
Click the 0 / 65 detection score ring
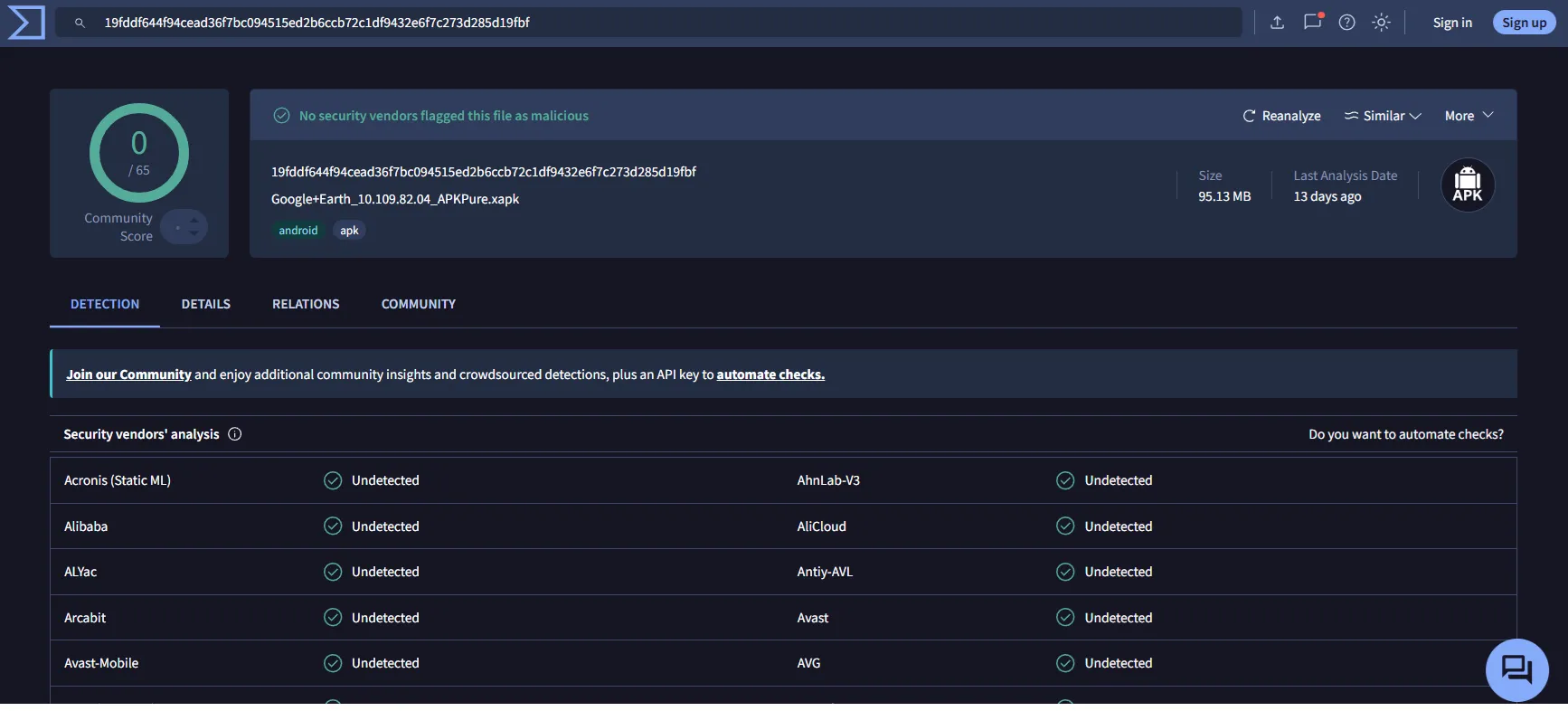point(139,153)
